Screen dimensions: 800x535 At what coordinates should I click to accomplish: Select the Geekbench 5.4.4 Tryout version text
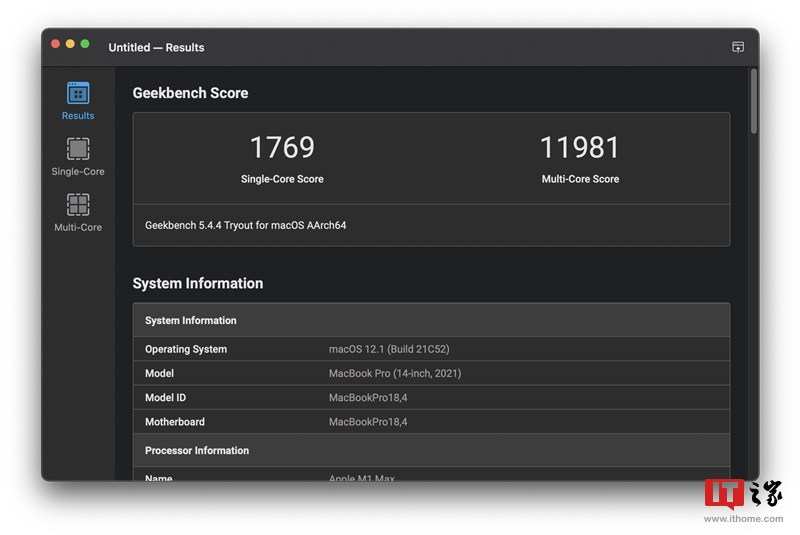click(x=246, y=226)
